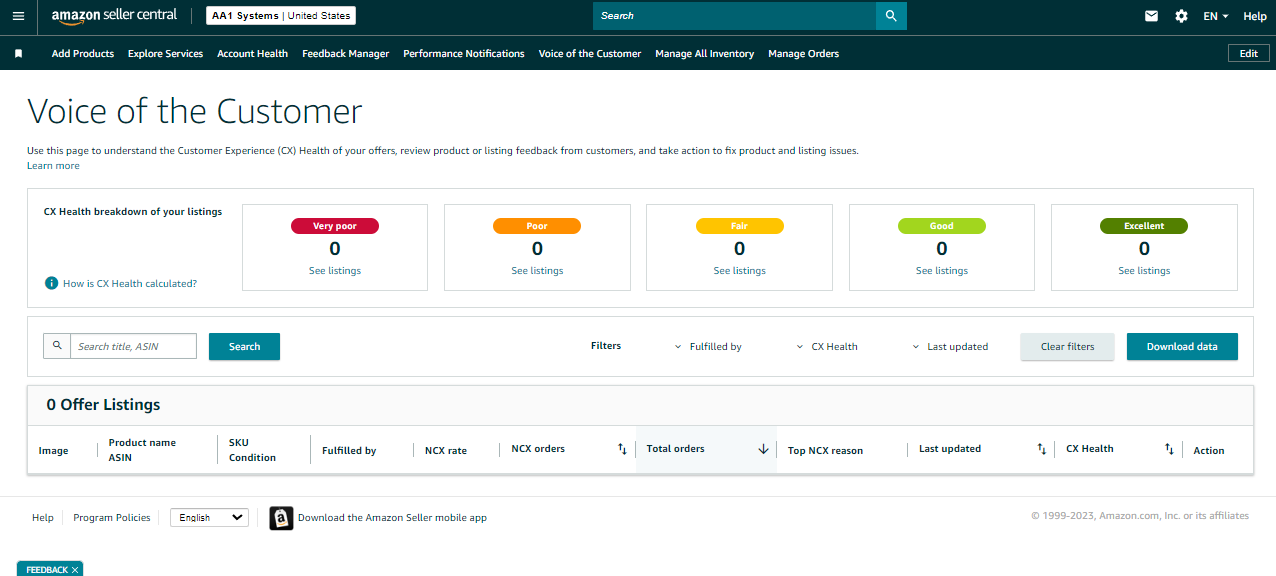Click the light green Good badge
This screenshot has height=576, width=1276.
point(942,226)
